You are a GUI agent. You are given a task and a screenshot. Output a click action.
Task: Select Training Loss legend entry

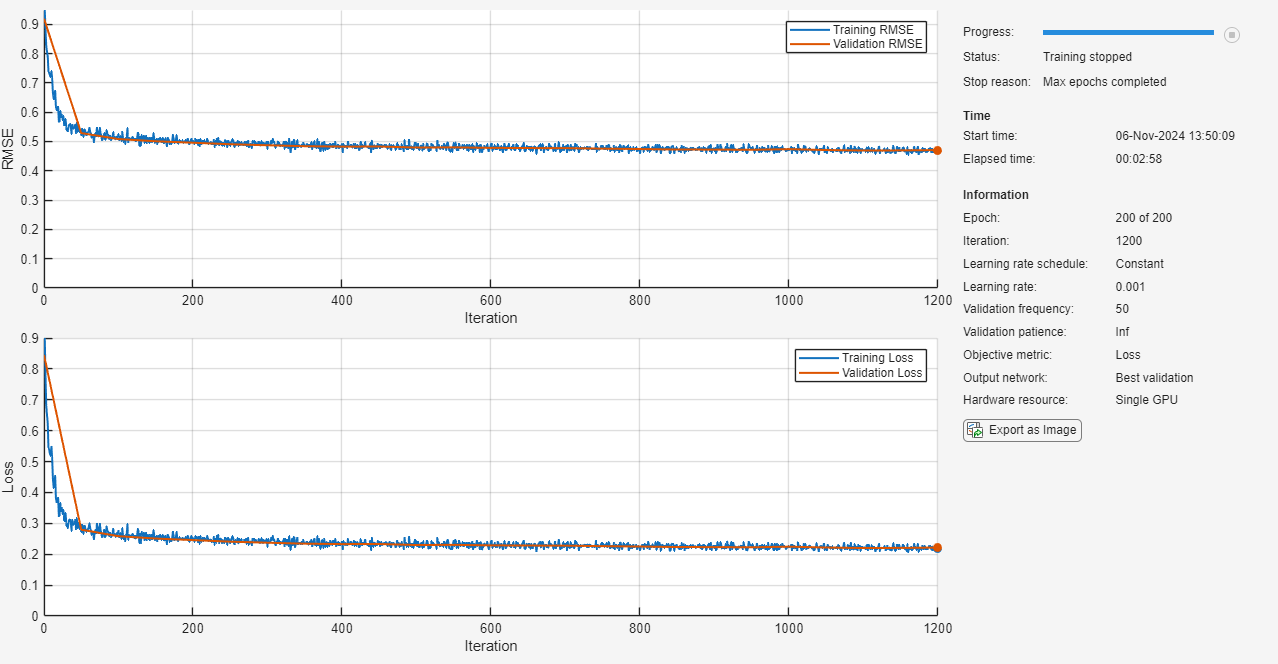click(862, 358)
